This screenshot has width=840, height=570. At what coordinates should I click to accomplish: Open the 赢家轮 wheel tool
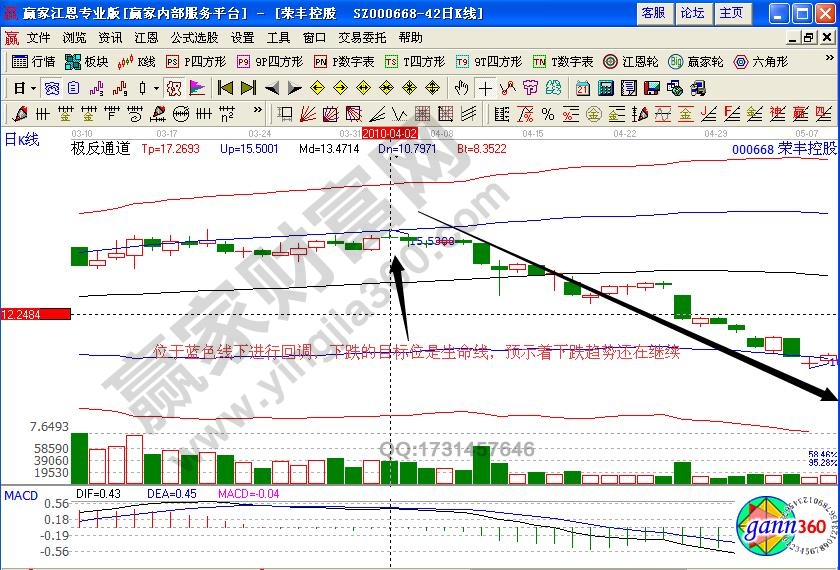click(x=696, y=61)
